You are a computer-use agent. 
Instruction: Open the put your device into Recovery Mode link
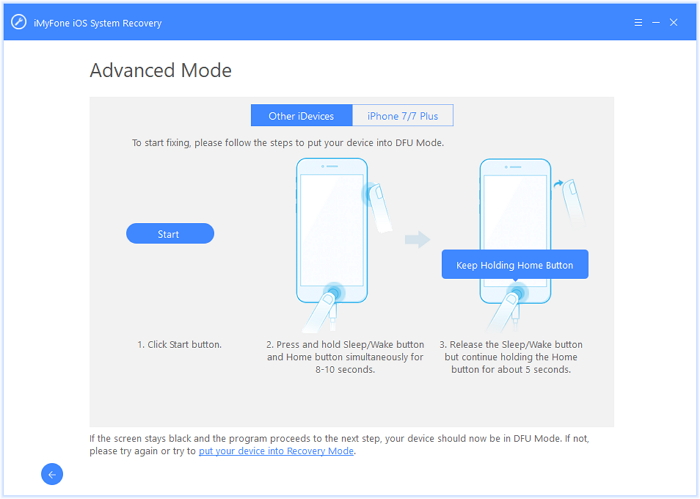coord(276,451)
